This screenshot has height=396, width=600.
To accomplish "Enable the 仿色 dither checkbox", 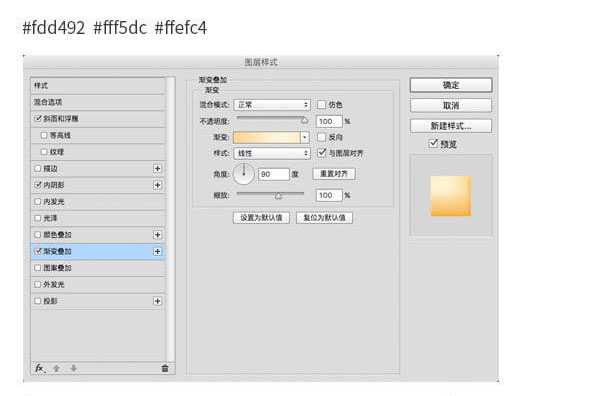I will [321, 104].
